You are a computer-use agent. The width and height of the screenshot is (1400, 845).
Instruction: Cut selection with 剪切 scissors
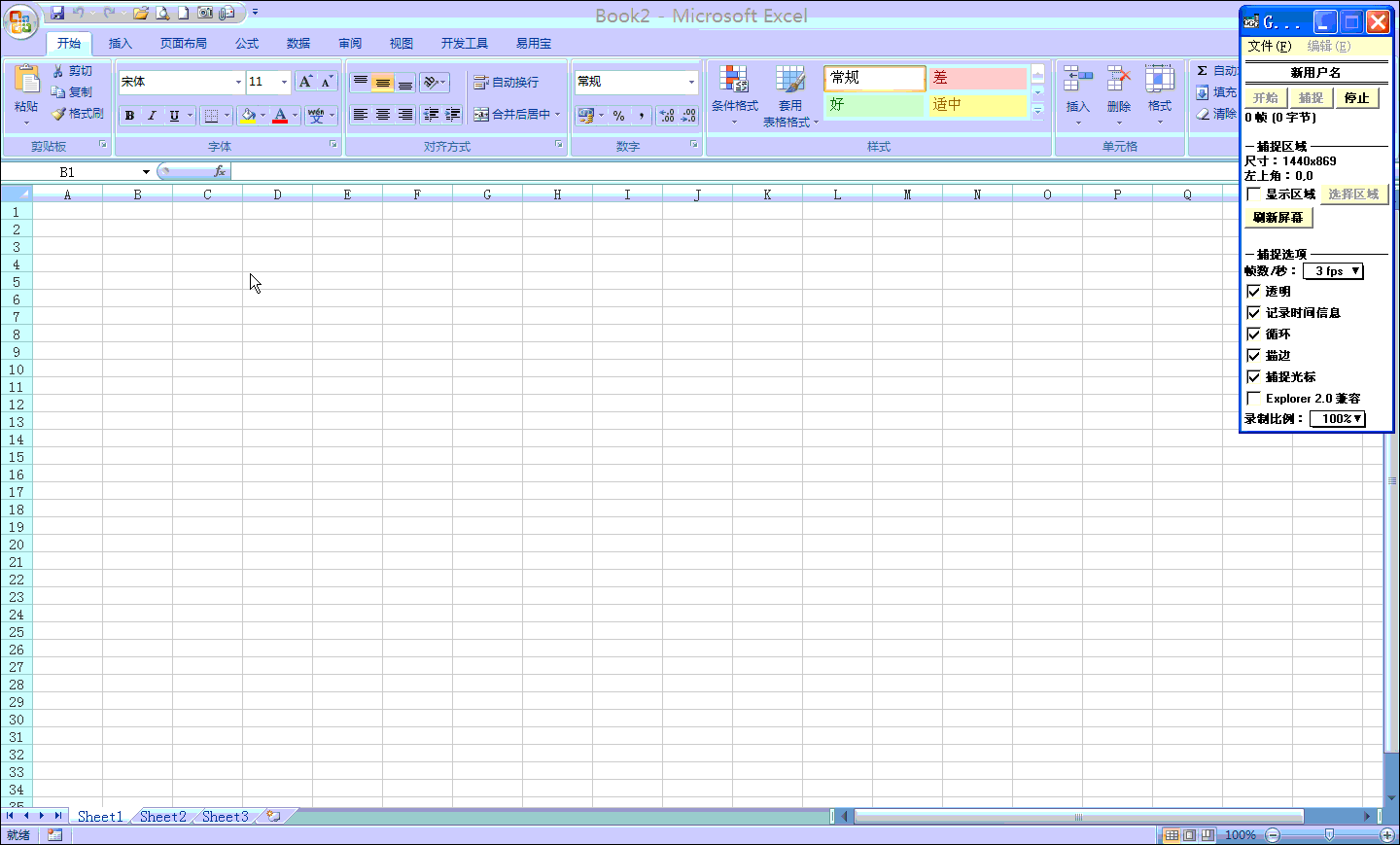tap(73, 71)
